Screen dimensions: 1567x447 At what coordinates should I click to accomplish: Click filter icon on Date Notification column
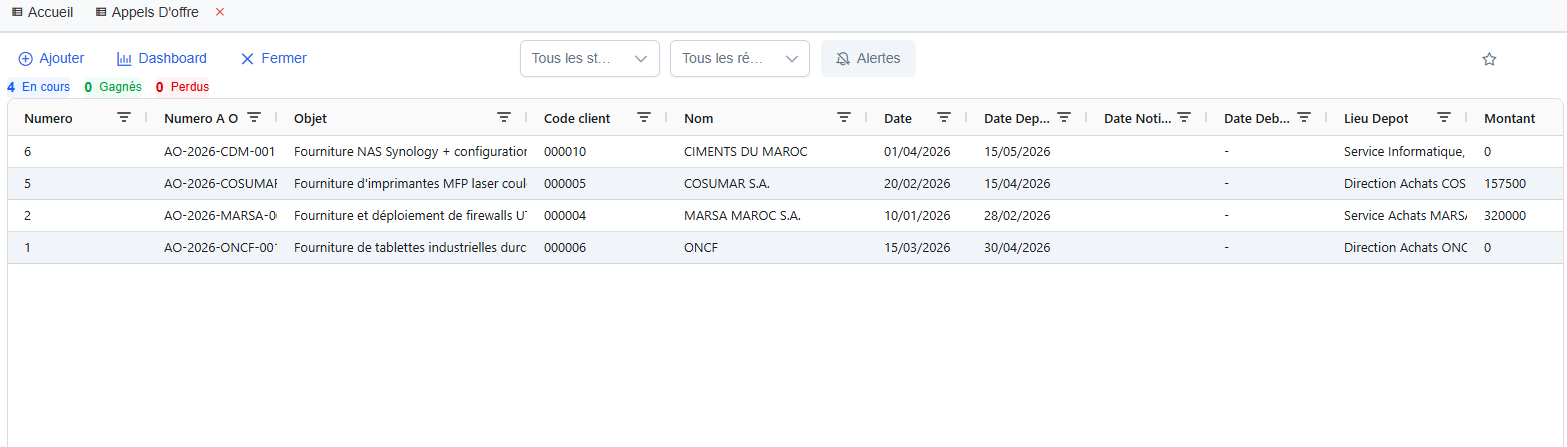pos(1184,118)
